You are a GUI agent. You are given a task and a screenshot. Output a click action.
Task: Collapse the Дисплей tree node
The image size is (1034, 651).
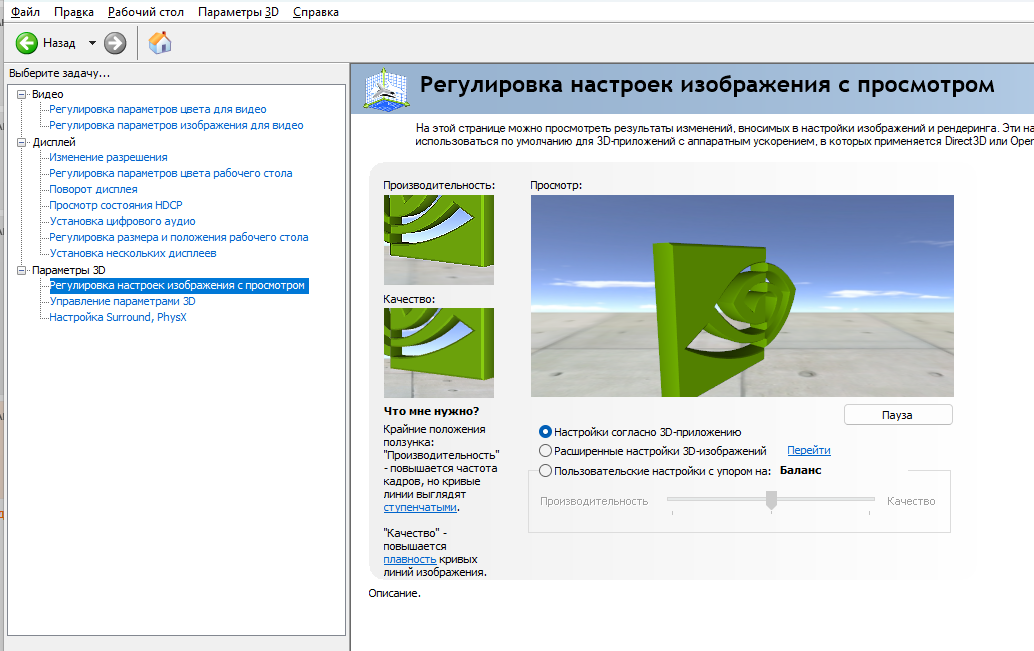click(x=21, y=142)
